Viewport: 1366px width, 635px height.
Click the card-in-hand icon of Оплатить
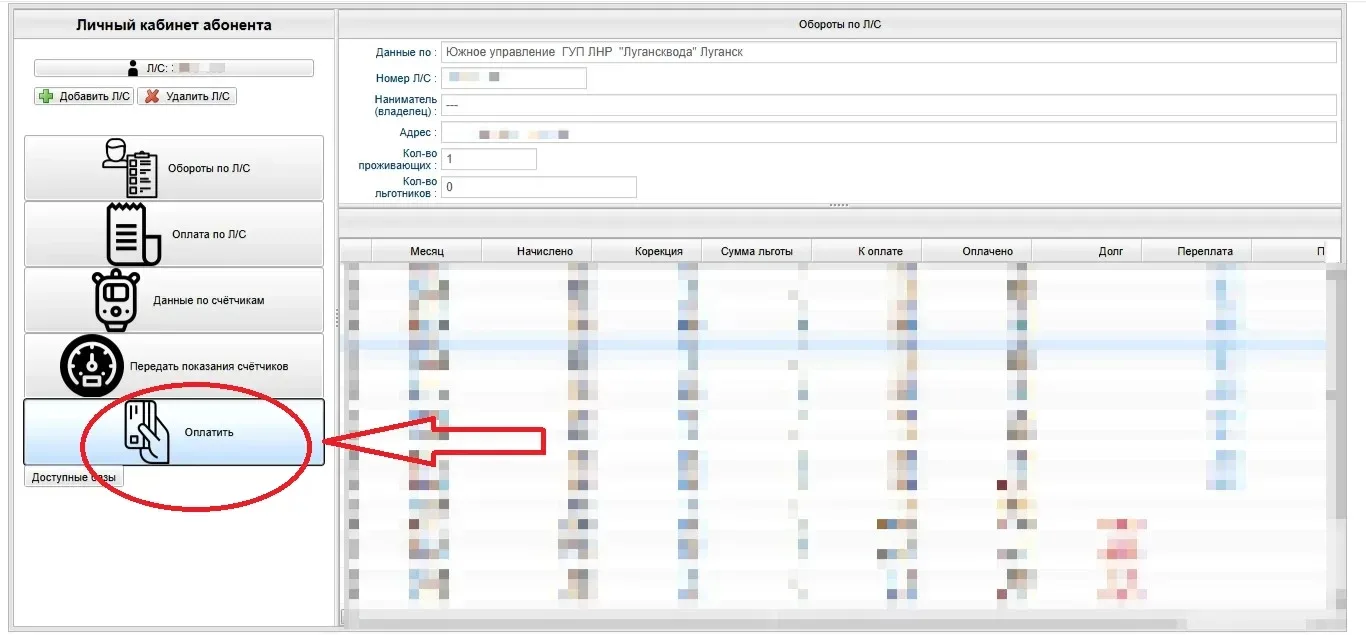pos(147,432)
